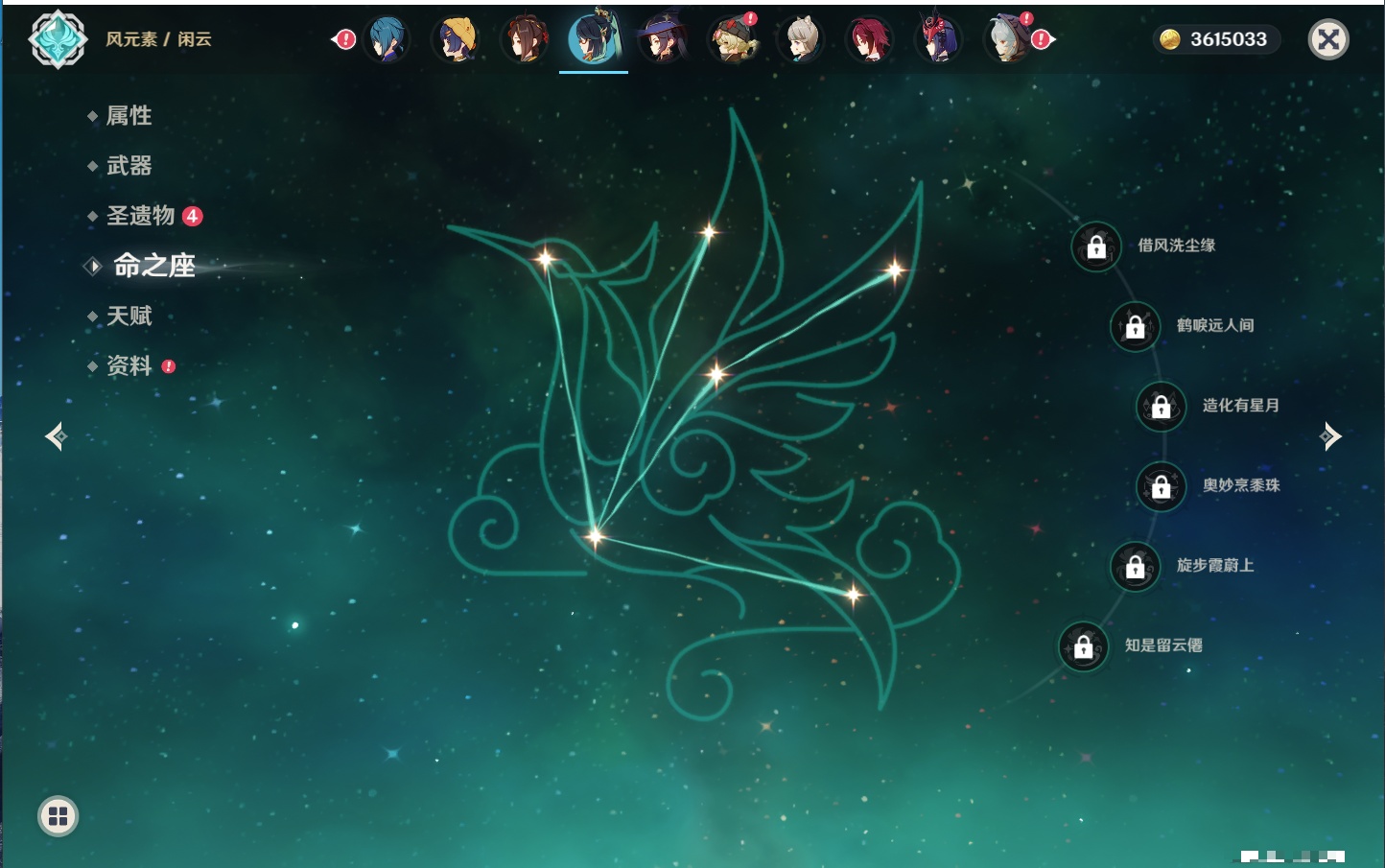This screenshot has height=868, width=1385.
Task: Select the gray-haired cat-eared character avatar
Action: click(801, 39)
